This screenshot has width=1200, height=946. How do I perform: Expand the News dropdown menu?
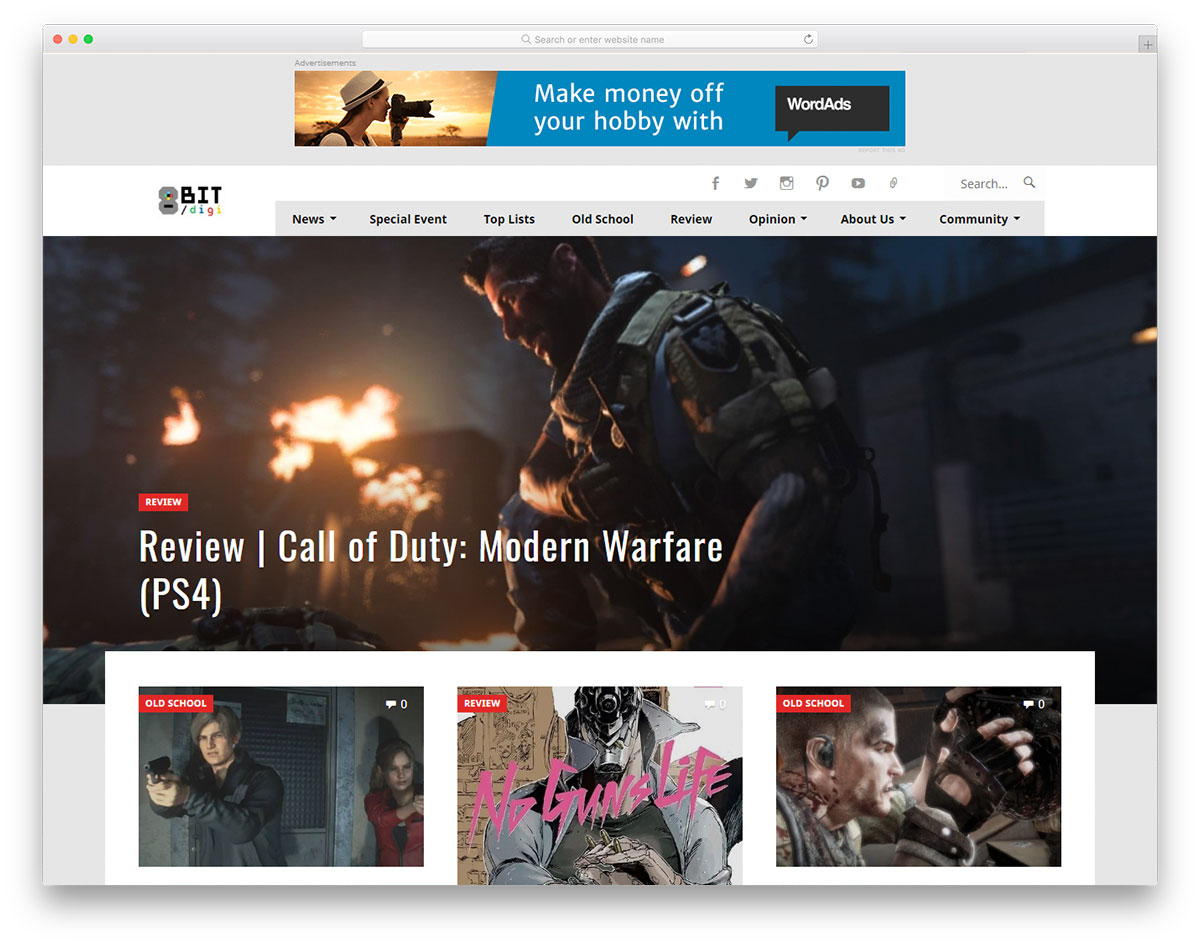tap(314, 219)
